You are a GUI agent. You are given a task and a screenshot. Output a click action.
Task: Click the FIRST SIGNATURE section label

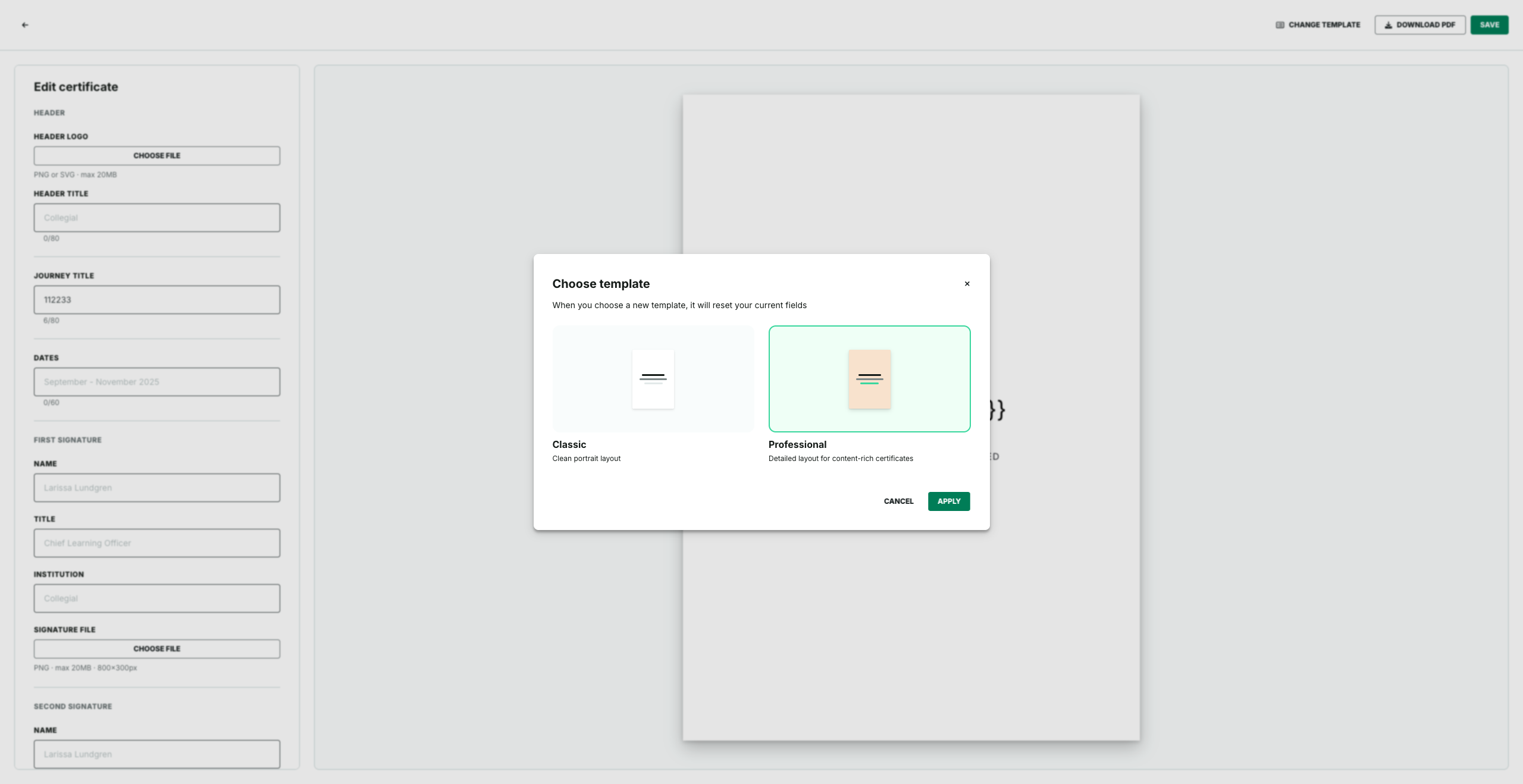pos(68,440)
